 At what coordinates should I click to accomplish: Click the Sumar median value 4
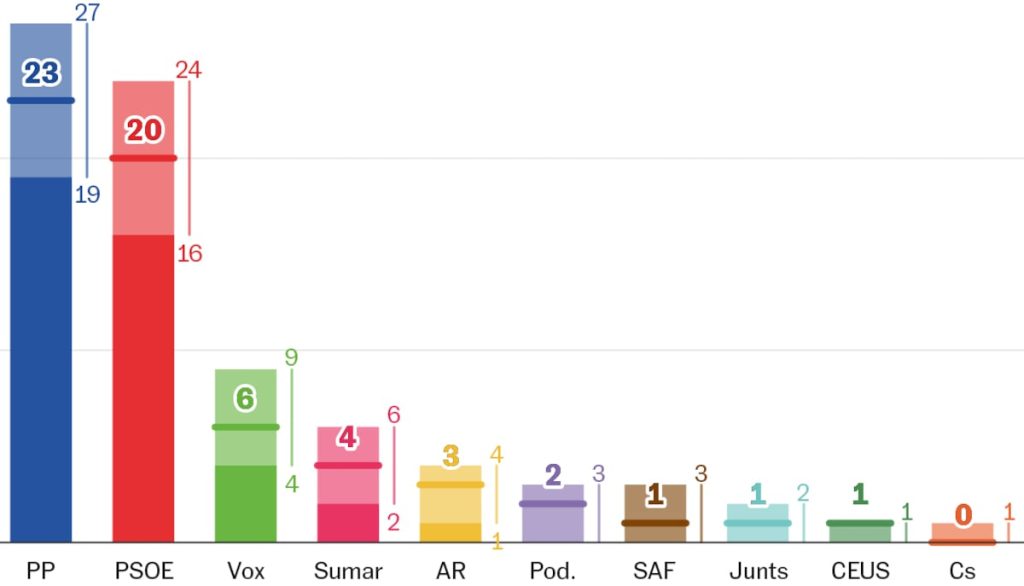pyautogui.click(x=348, y=439)
